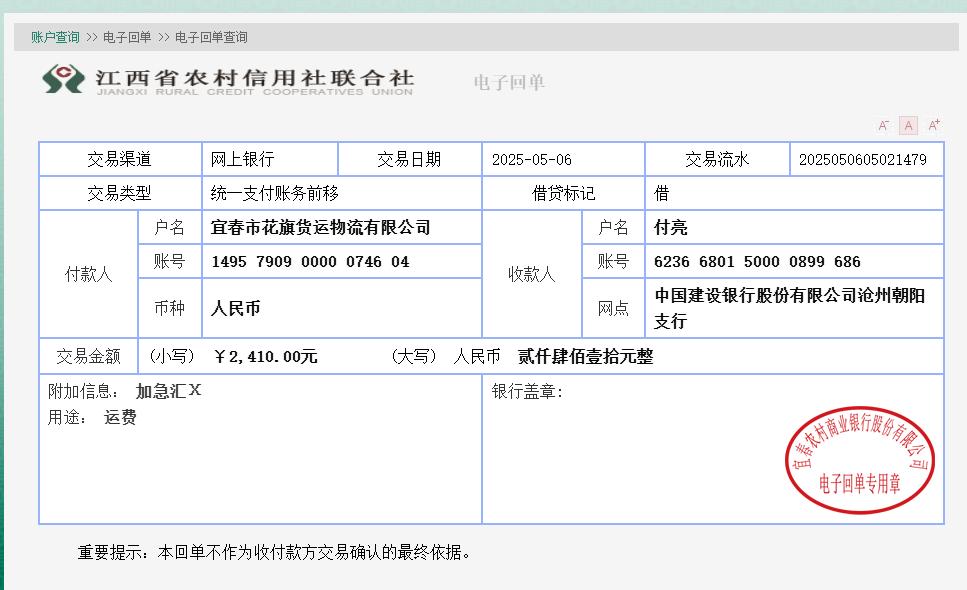
Task: Click the 交易日期 label cell
Action: [409, 160]
